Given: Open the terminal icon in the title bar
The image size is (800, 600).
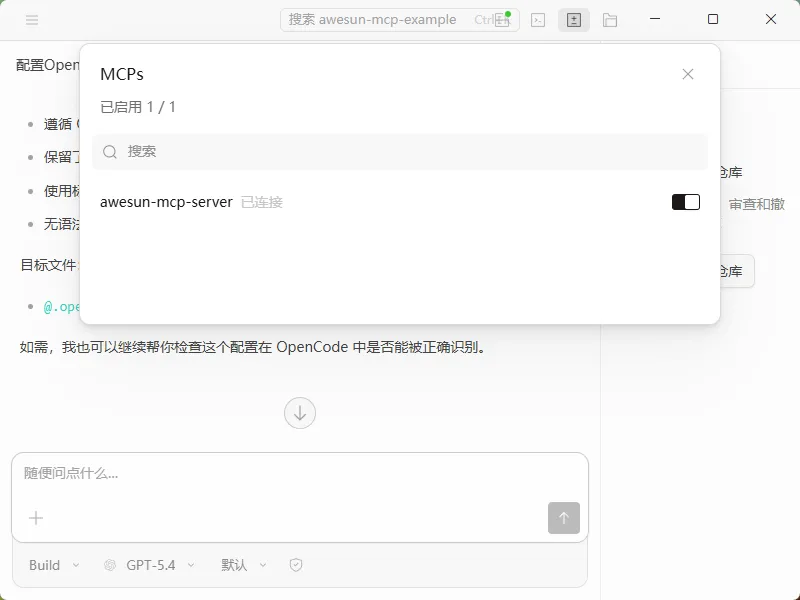Looking at the screenshot, I should (x=537, y=19).
